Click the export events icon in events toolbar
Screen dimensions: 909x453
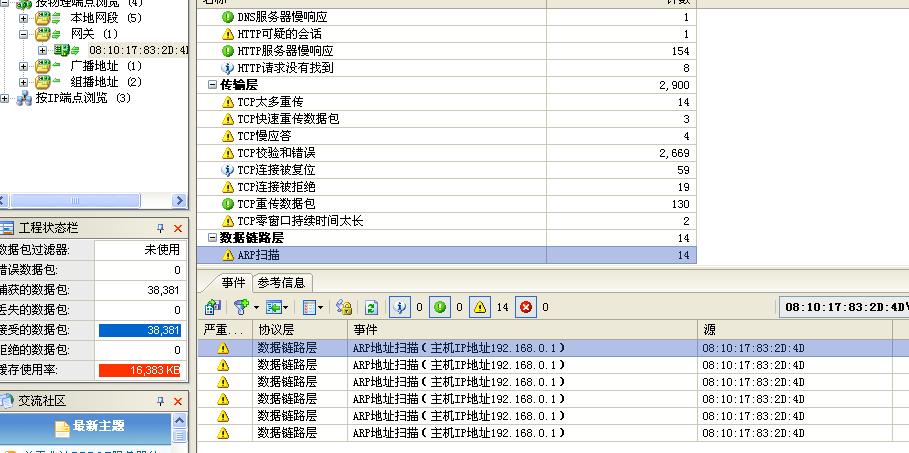[213, 307]
